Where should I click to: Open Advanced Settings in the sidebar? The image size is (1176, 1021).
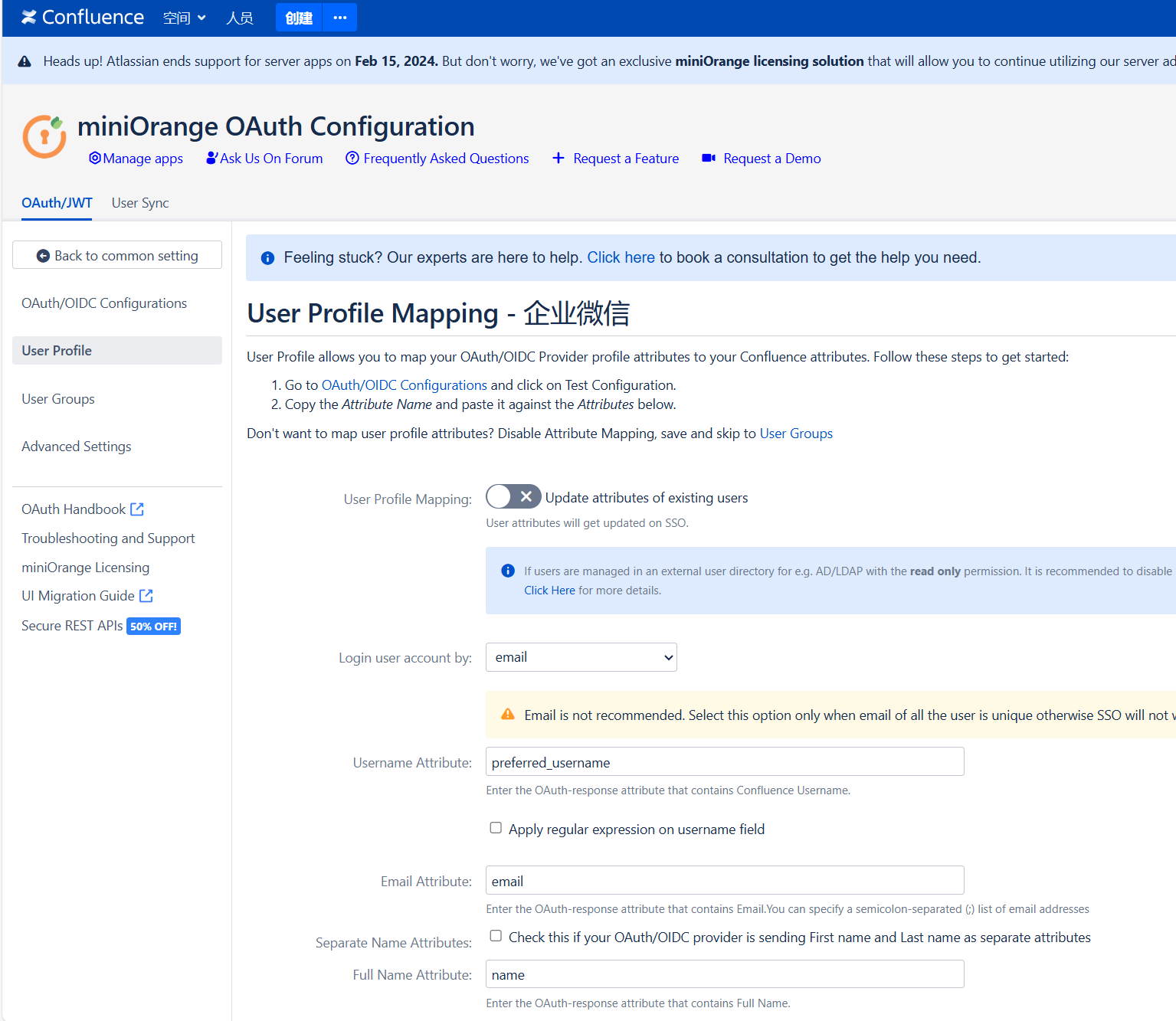(77, 447)
